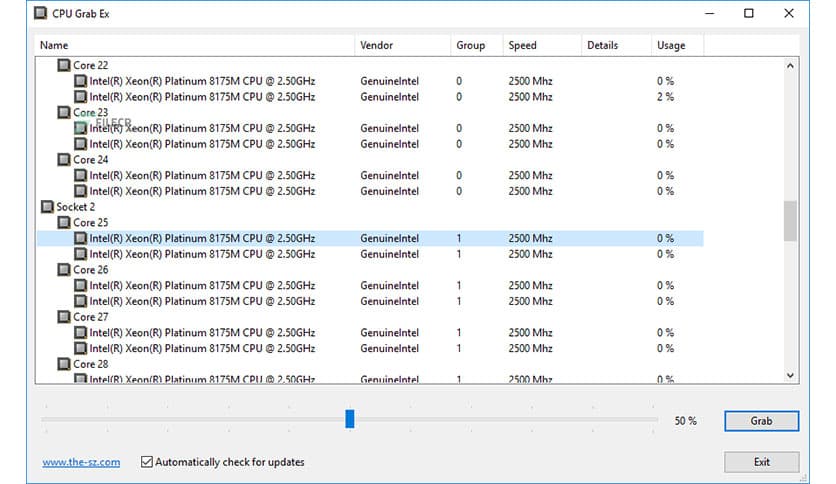
Task: Sort by the Vendor column header
Action: [x=403, y=45]
